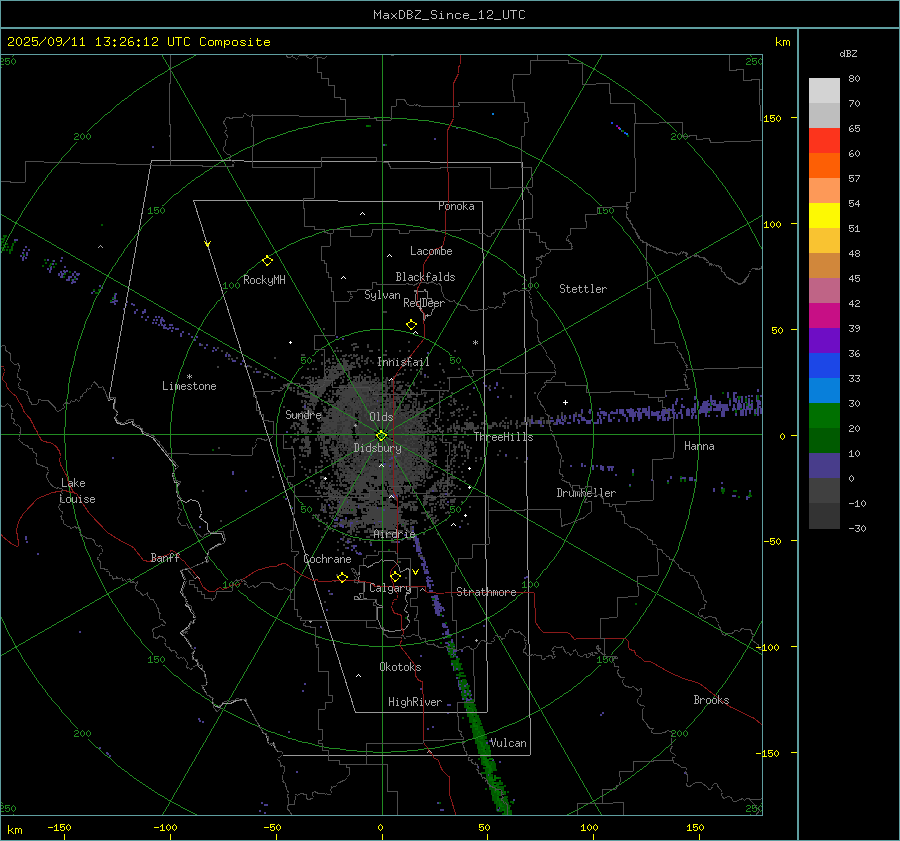Image resolution: width=900 pixels, height=841 pixels.
Task: Select the purple swatch between 39 and 36 dBZ
Action: tap(824, 340)
